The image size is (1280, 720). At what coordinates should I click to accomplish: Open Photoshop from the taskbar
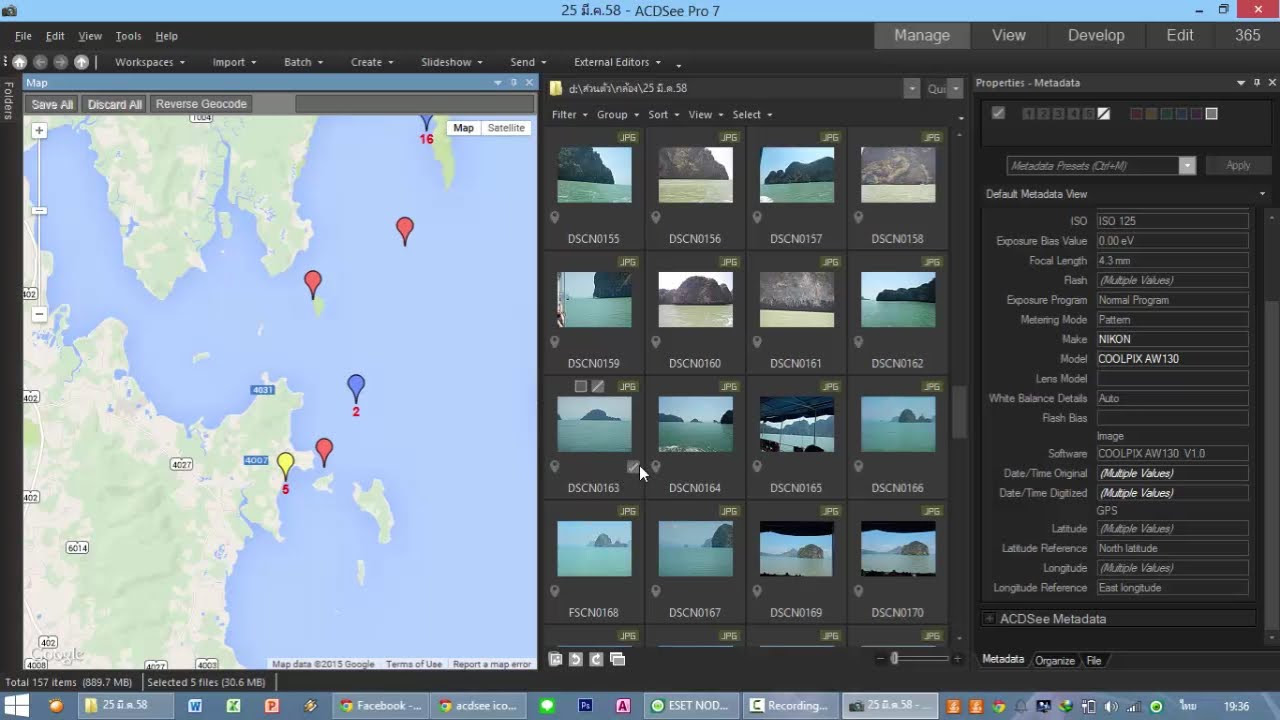[585, 705]
